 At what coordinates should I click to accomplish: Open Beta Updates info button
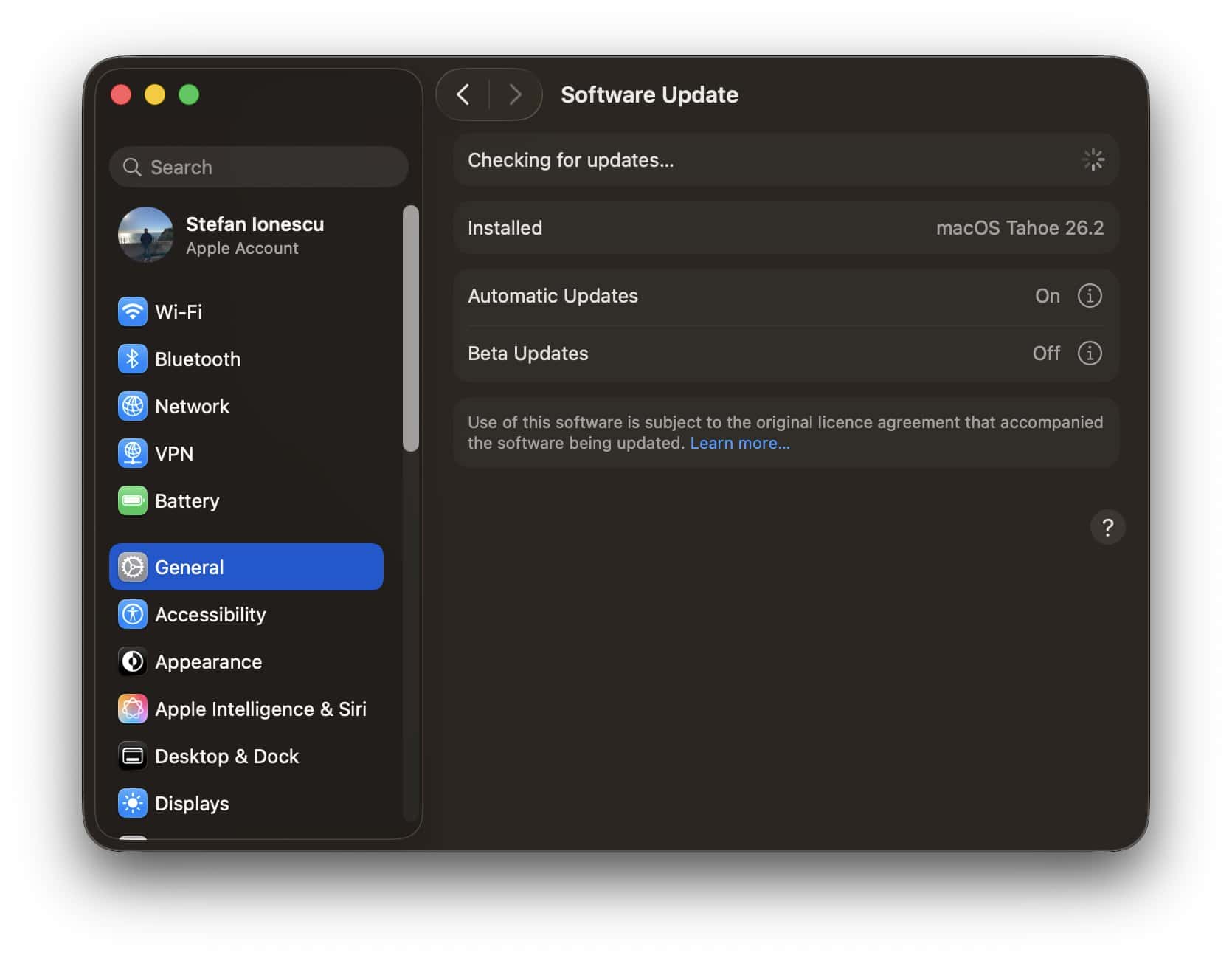pyautogui.click(x=1090, y=353)
